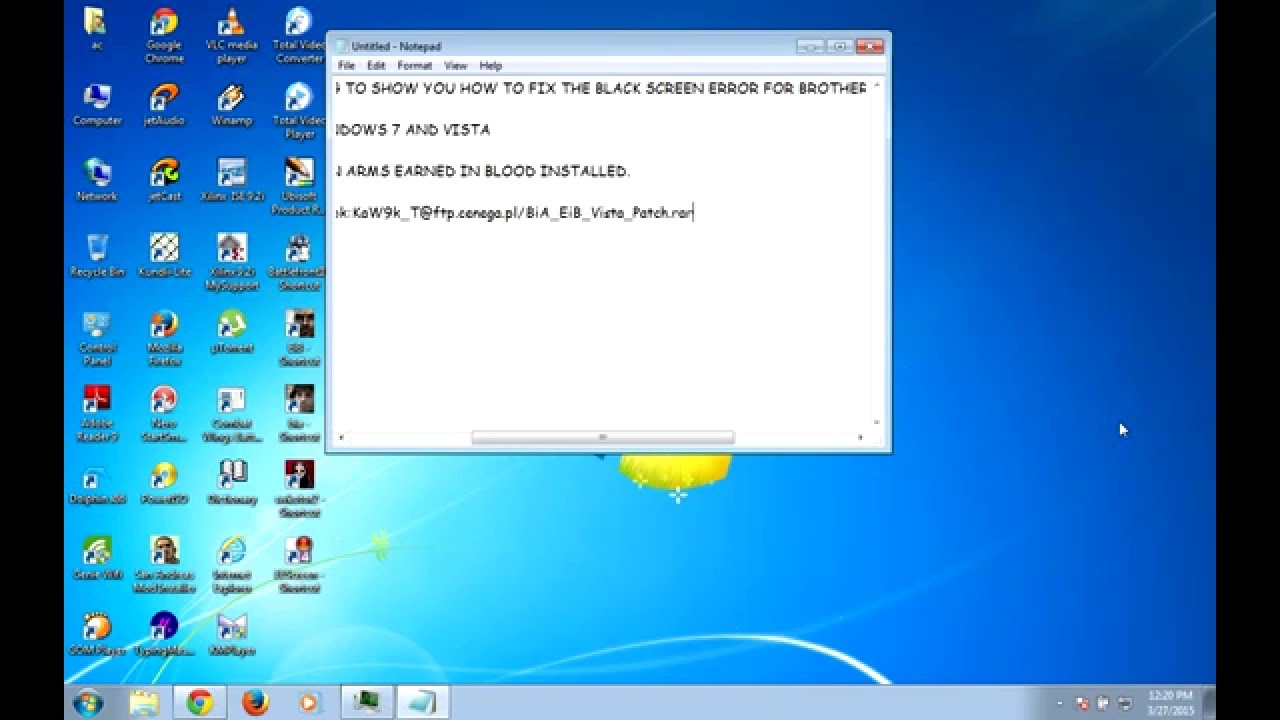
Task: Open the Winamp desktop shortcut
Action: pyautogui.click(x=231, y=105)
